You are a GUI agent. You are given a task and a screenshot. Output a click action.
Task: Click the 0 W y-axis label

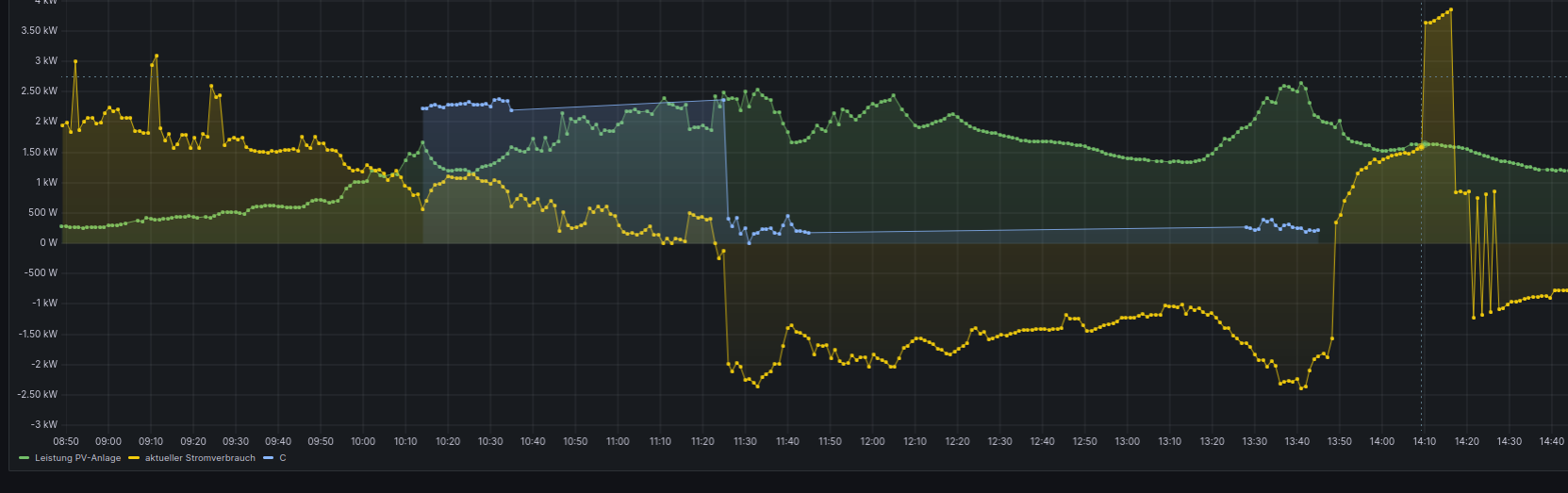48,242
